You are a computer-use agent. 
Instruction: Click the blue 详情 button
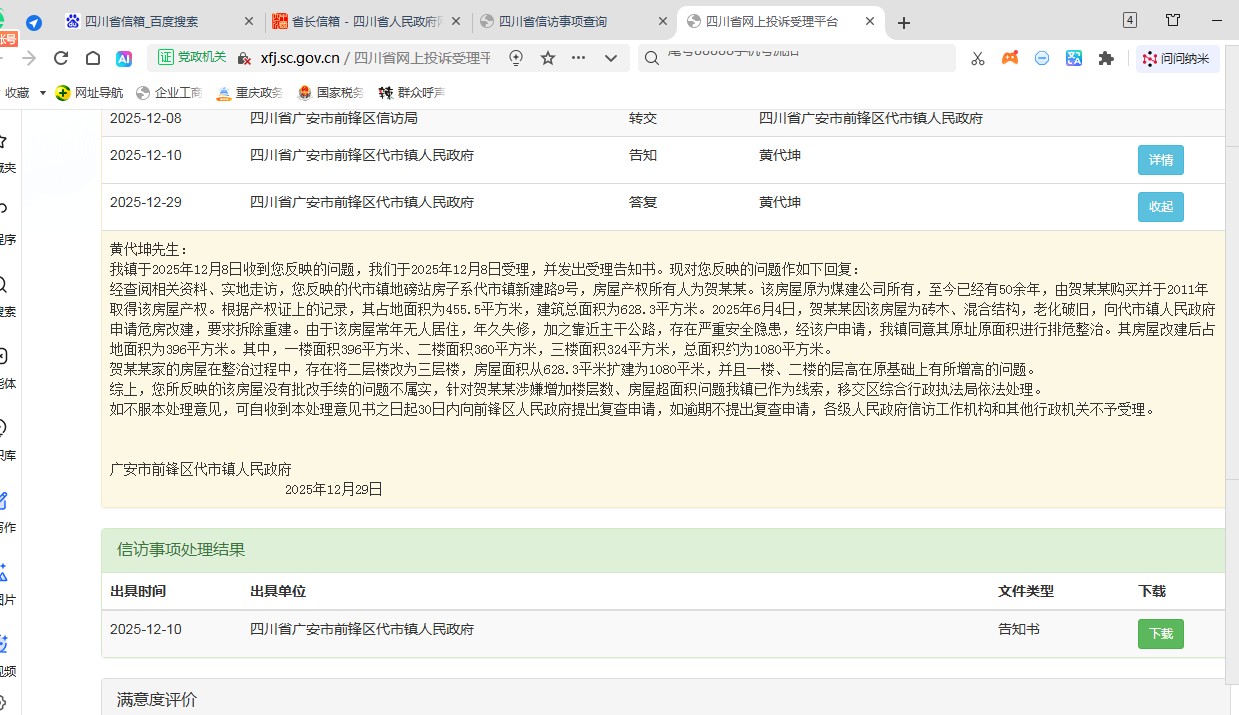click(x=1160, y=160)
